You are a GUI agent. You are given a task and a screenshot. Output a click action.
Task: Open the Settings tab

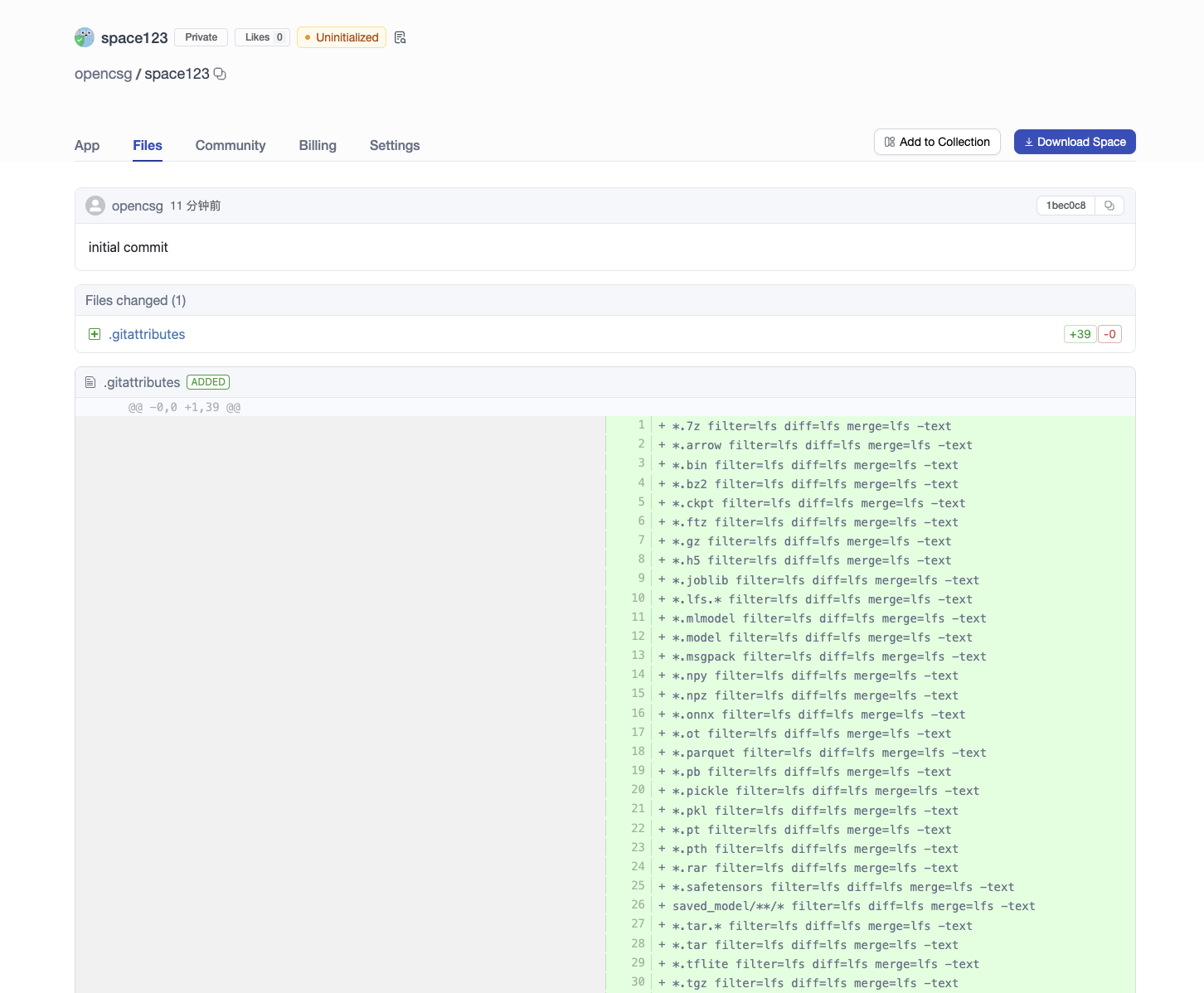(395, 145)
